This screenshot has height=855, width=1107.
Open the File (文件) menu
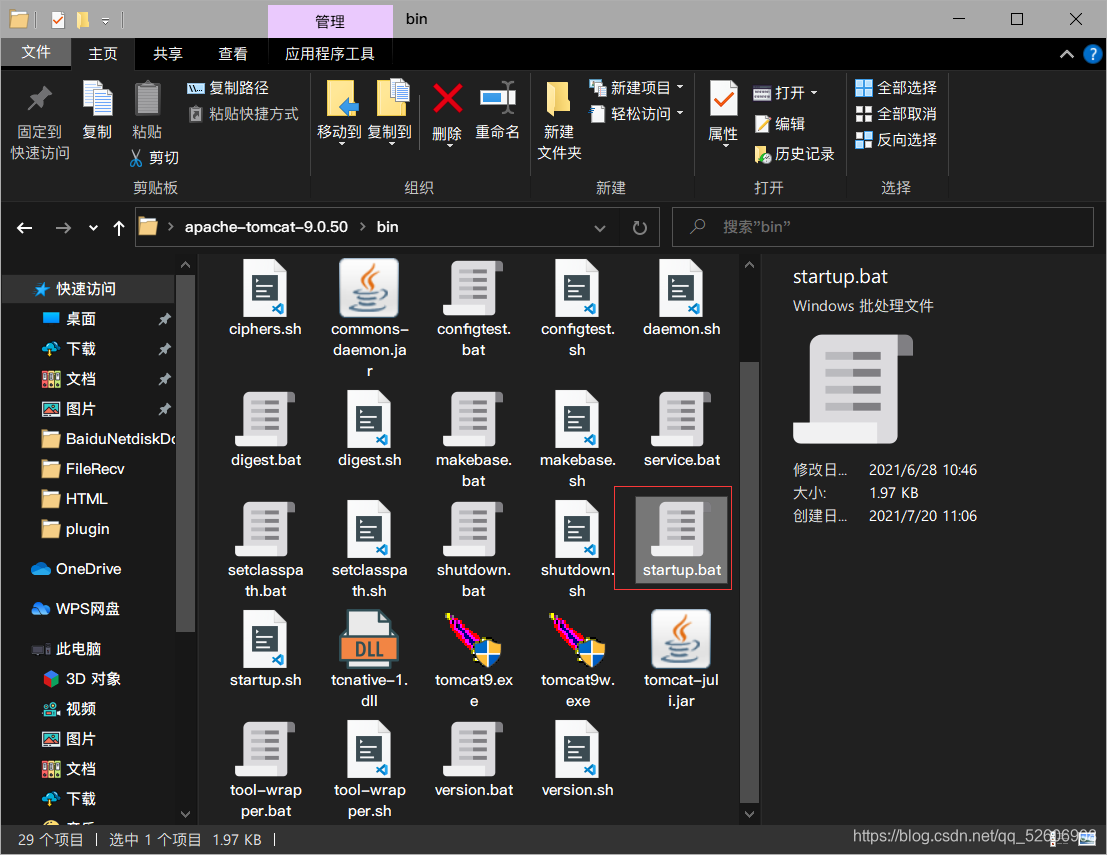[x=36, y=52]
